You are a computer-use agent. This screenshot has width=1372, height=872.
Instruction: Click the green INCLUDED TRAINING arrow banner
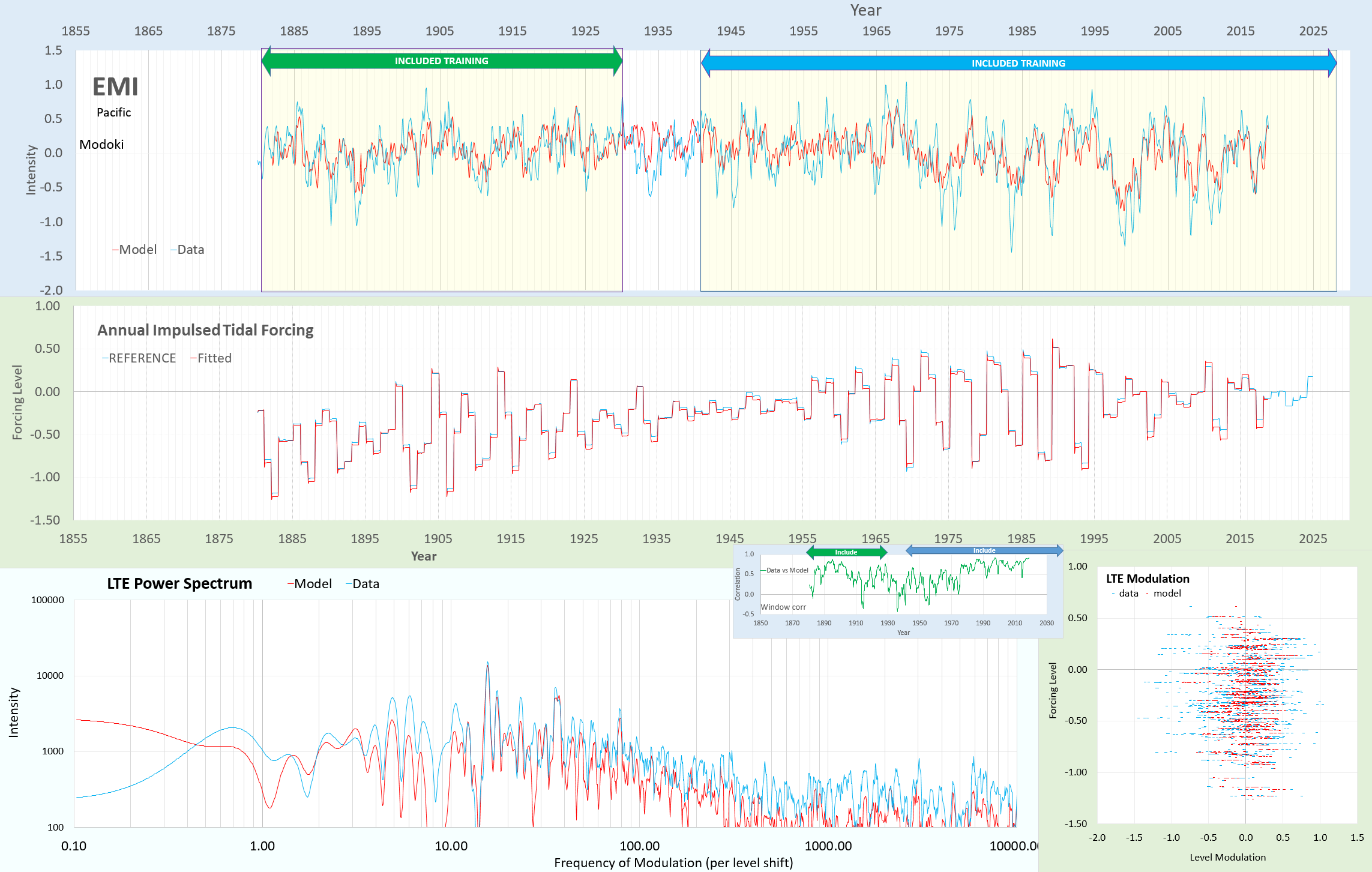tap(441, 61)
